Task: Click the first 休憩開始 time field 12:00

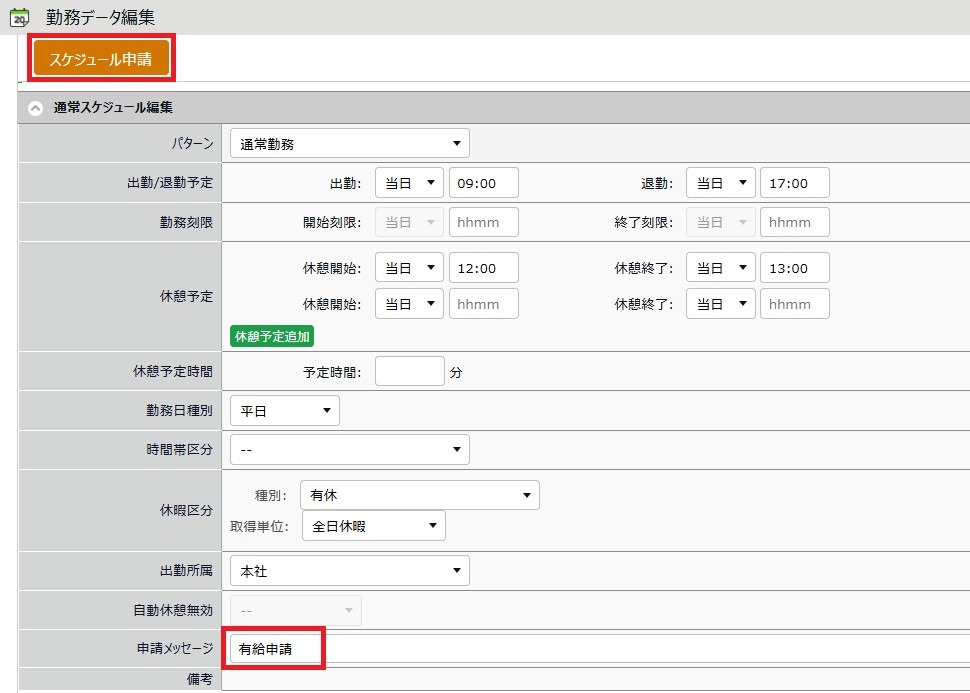Action: tap(484, 268)
